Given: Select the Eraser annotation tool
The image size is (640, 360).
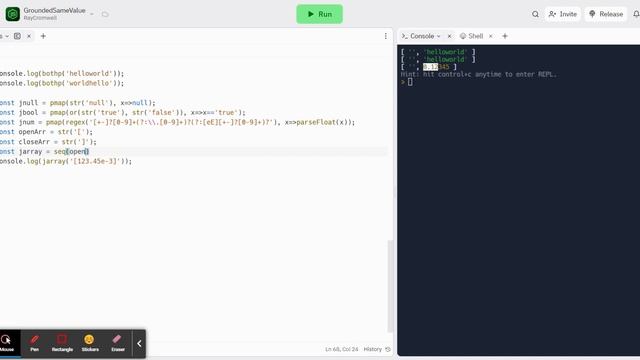Looking at the screenshot, I should point(118,343).
